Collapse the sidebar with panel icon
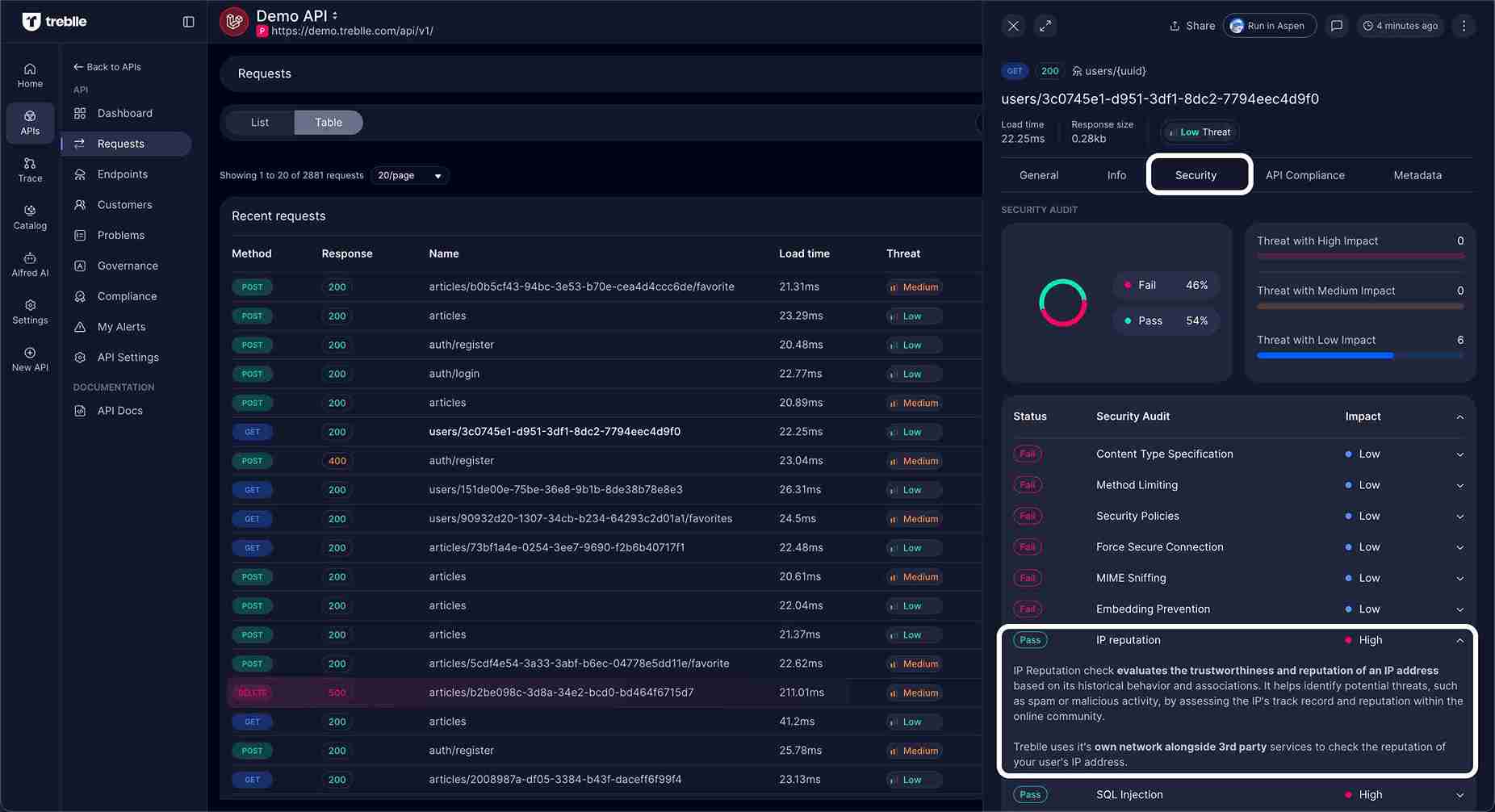 189,22
